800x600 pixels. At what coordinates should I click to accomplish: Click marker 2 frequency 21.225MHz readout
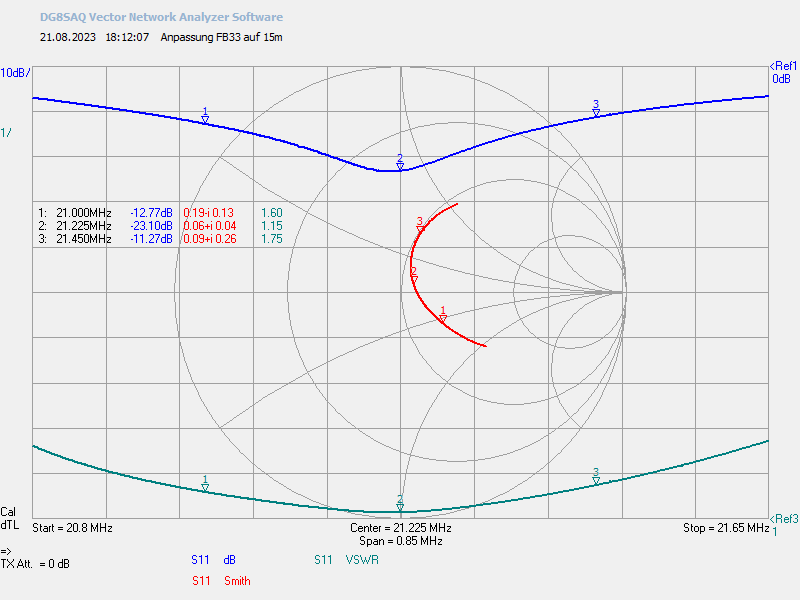[84, 226]
